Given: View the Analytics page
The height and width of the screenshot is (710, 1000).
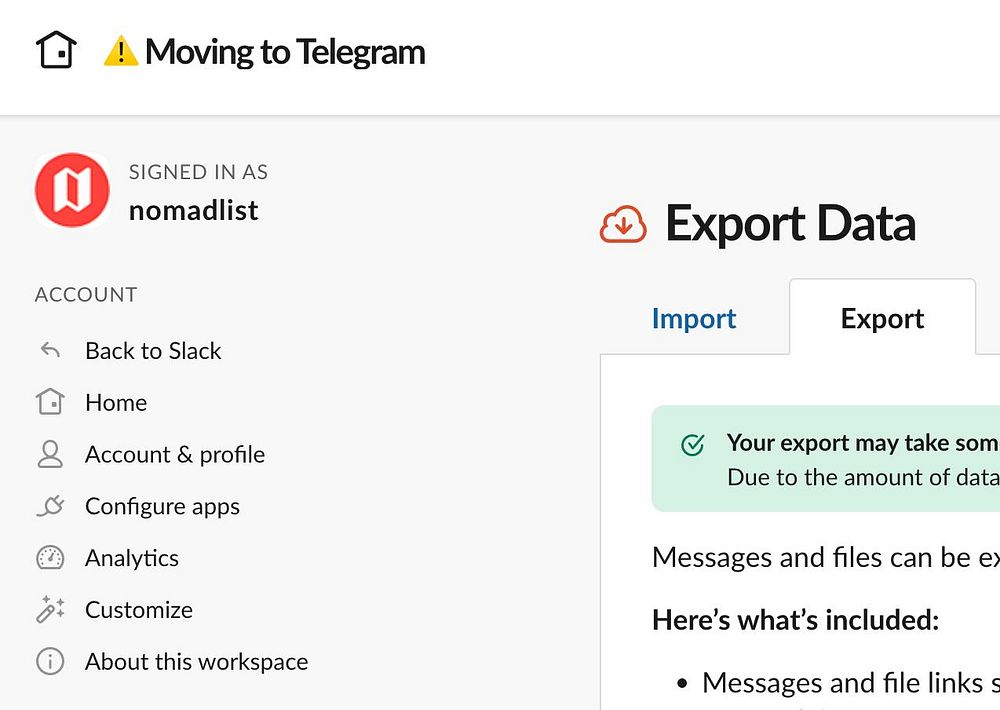Looking at the screenshot, I should (x=132, y=558).
